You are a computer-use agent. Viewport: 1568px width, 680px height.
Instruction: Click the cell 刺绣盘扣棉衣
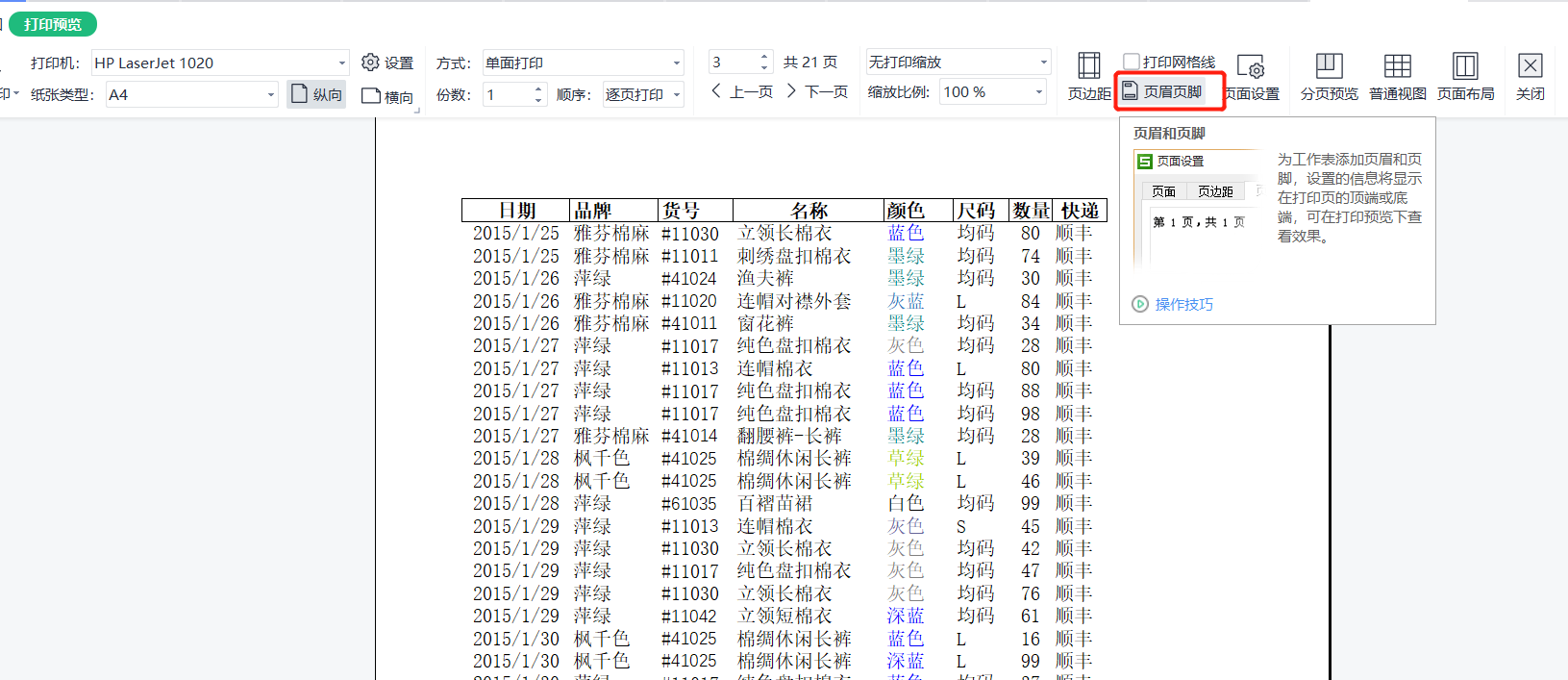[x=794, y=256]
